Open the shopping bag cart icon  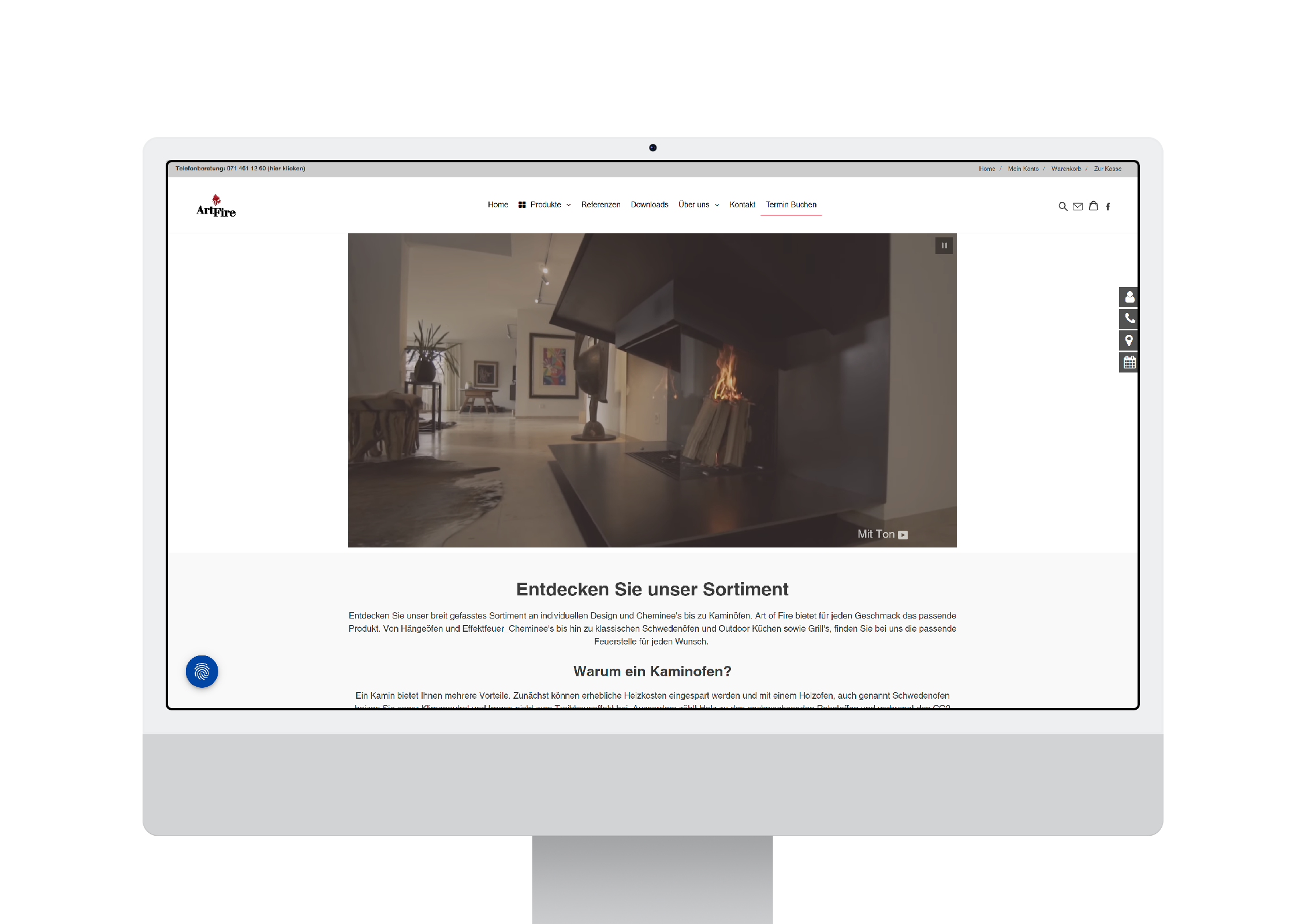click(x=1093, y=206)
